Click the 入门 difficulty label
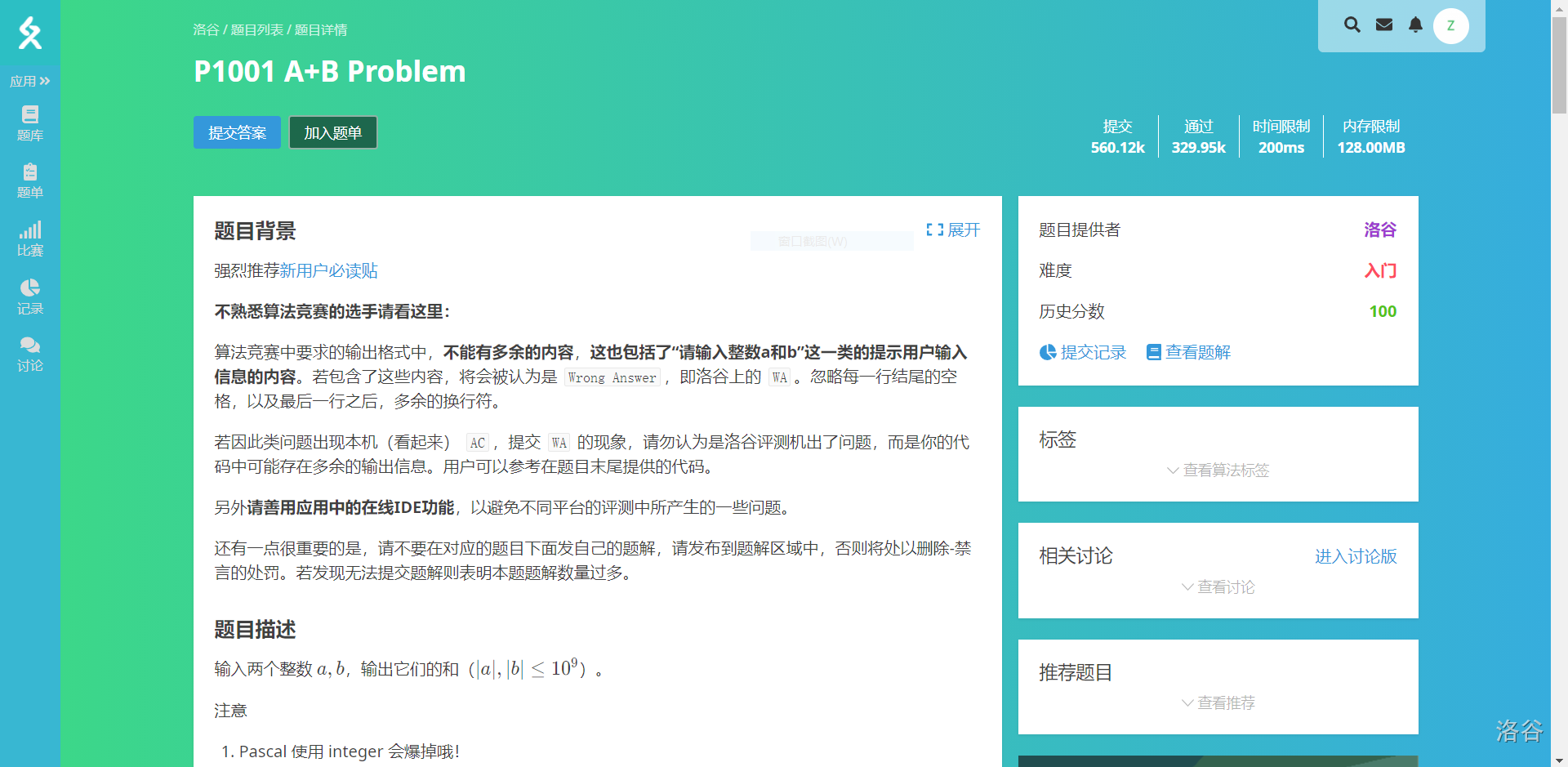1568x767 pixels. [1380, 270]
